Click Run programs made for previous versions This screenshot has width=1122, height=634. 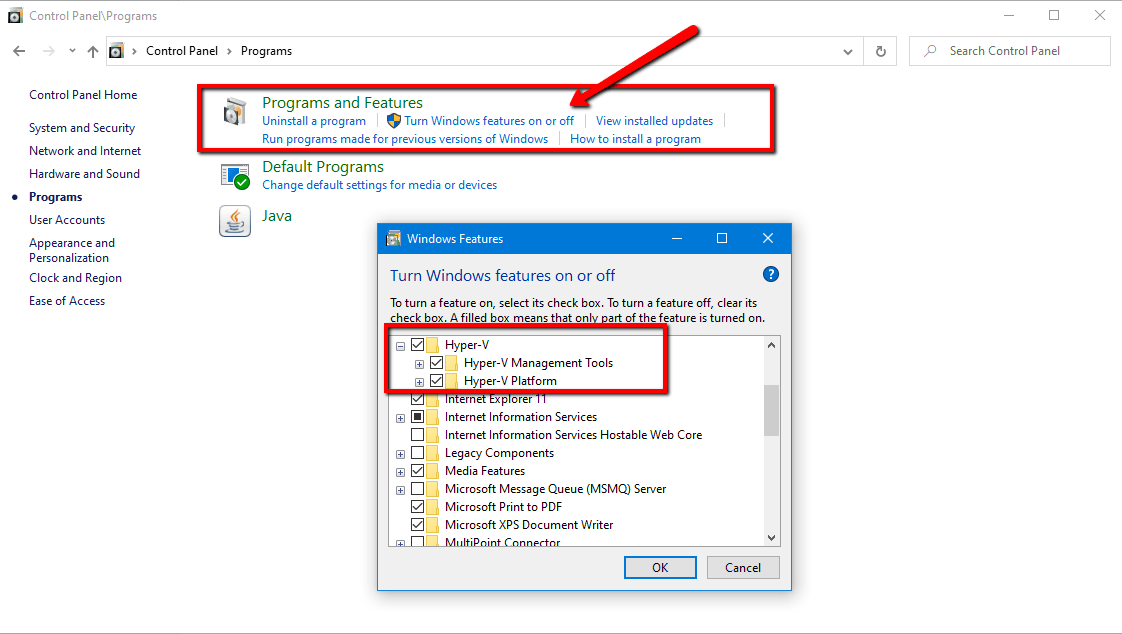coord(405,139)
